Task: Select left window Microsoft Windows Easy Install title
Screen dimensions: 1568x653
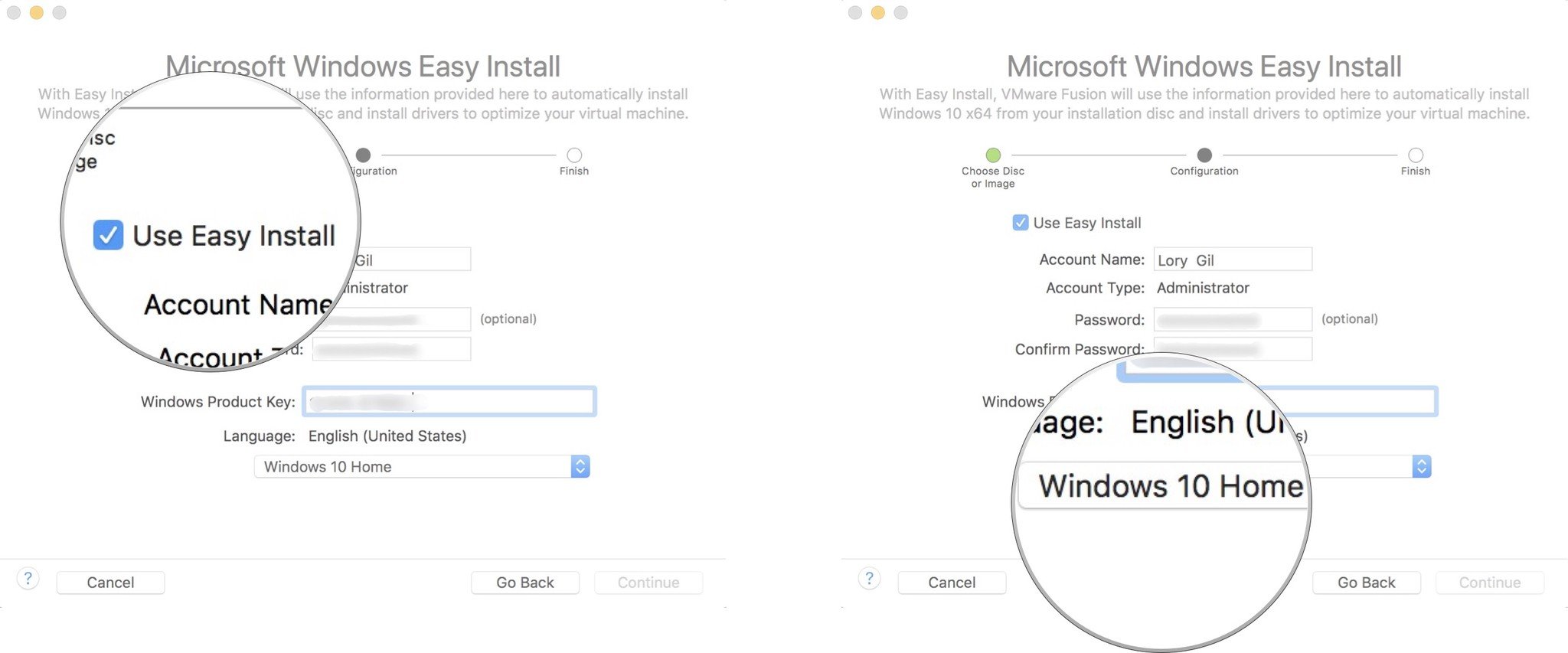Action: (363, 67)
